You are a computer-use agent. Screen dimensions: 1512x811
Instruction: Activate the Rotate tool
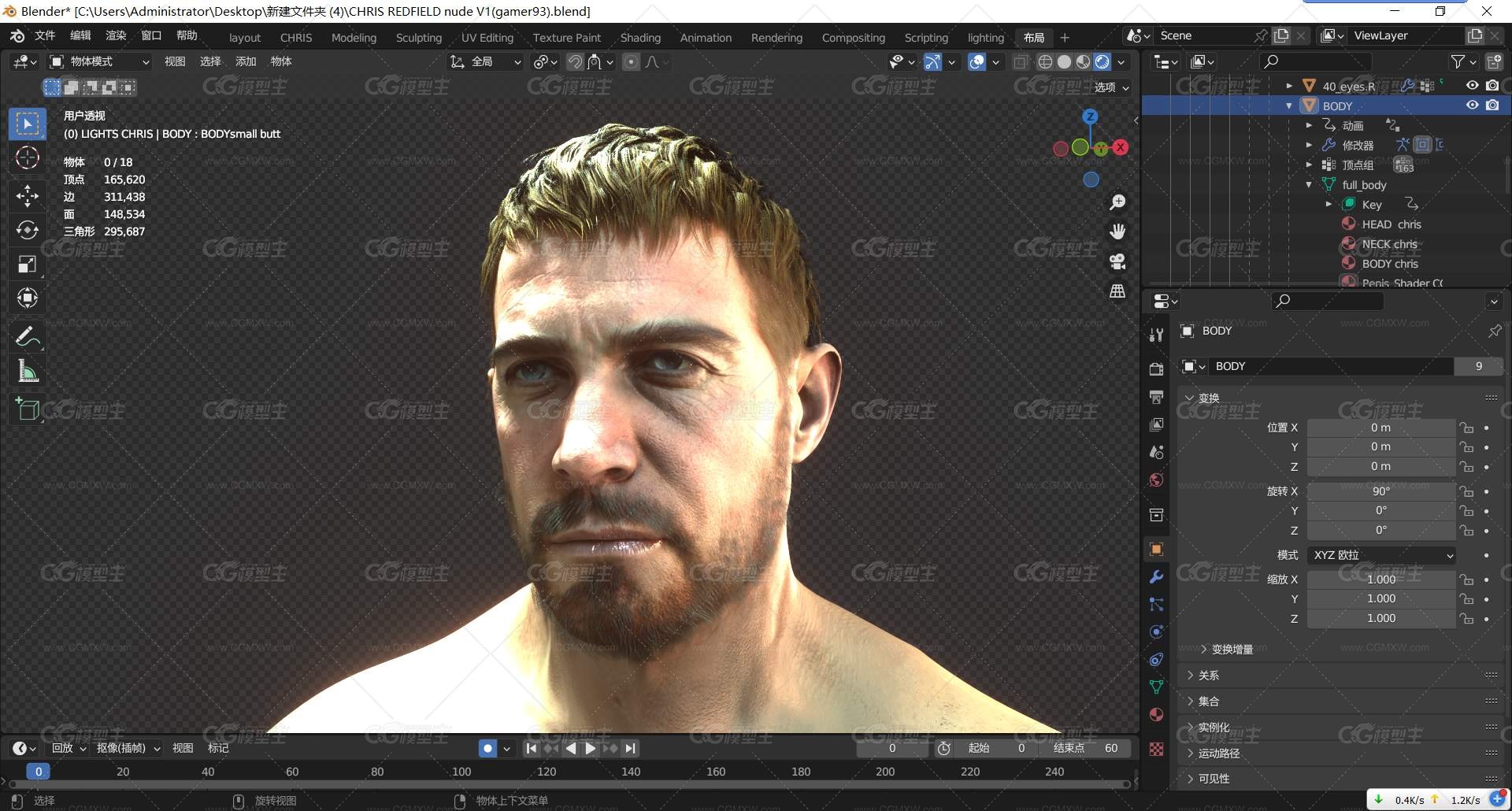(28, 230)
